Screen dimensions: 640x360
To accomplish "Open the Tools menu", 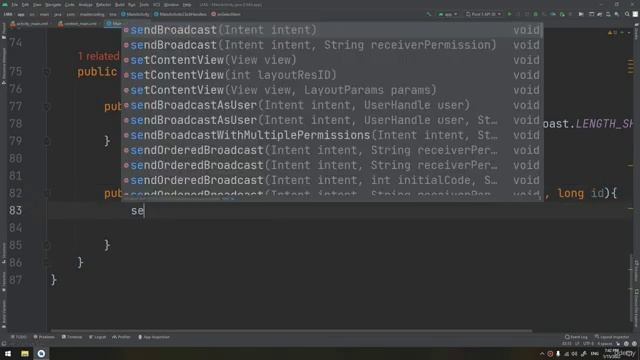I will [144, 5].
